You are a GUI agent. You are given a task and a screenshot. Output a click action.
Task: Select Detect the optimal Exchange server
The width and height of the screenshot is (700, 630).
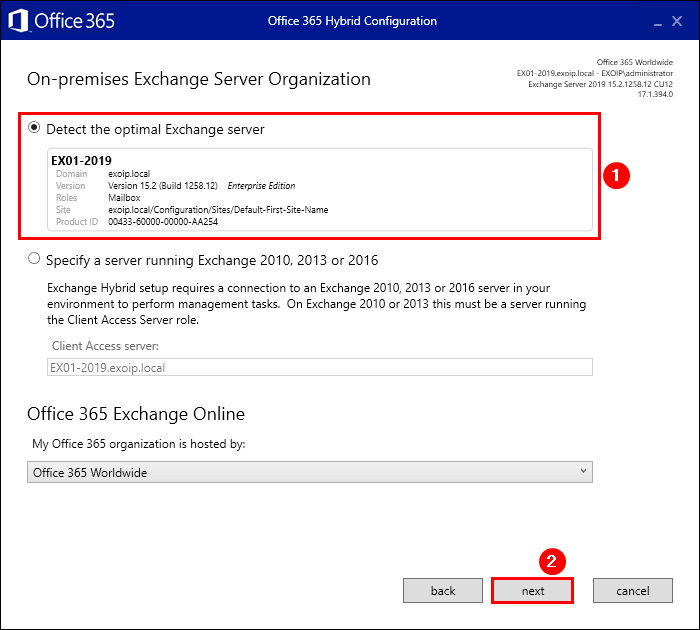pos(35,129)
